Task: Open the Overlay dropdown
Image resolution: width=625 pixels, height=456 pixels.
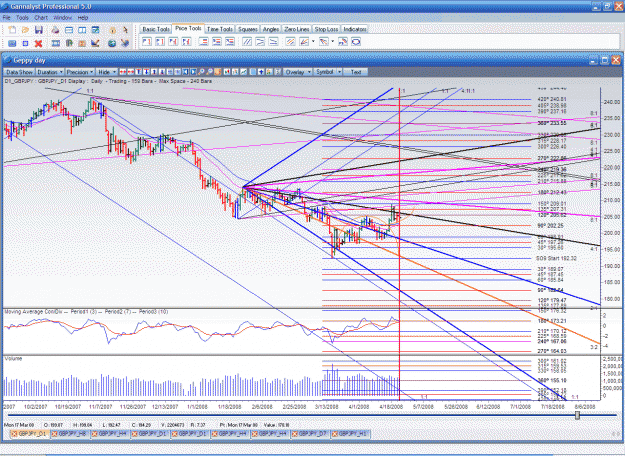Action: coord(298,72)
